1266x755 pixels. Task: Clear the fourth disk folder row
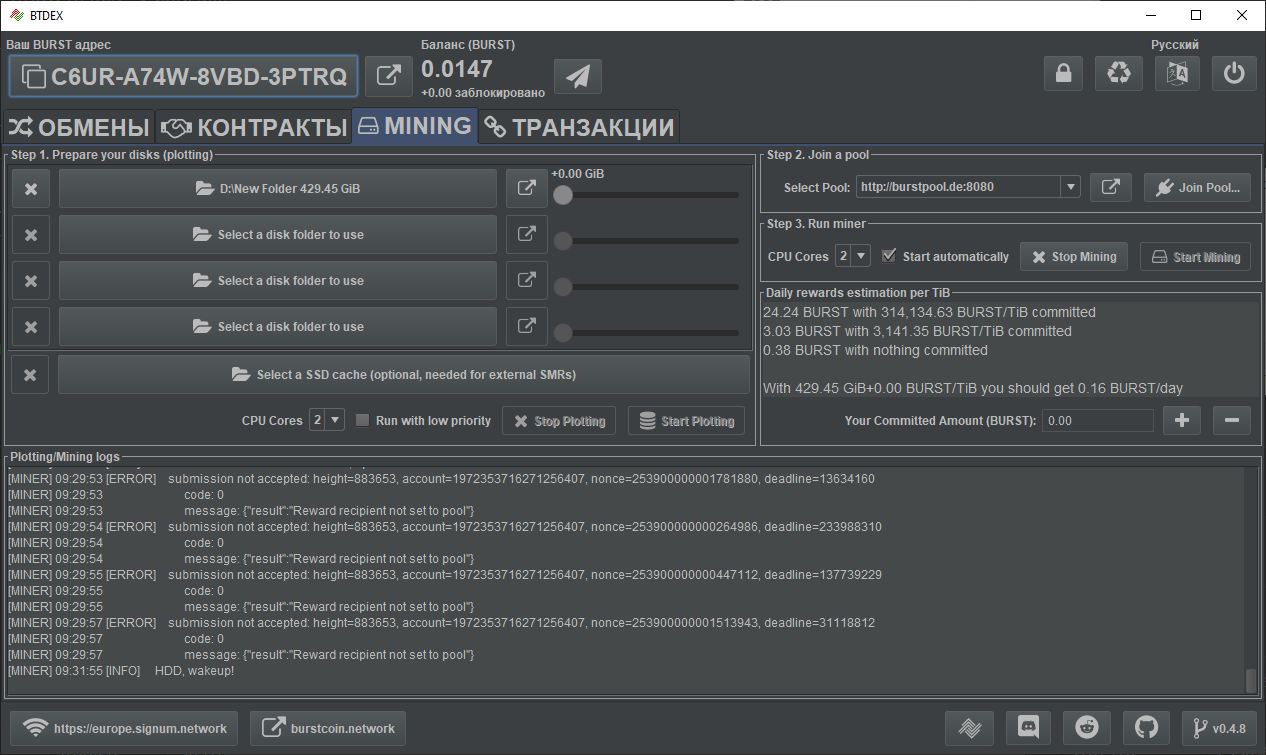coord(31,326)
